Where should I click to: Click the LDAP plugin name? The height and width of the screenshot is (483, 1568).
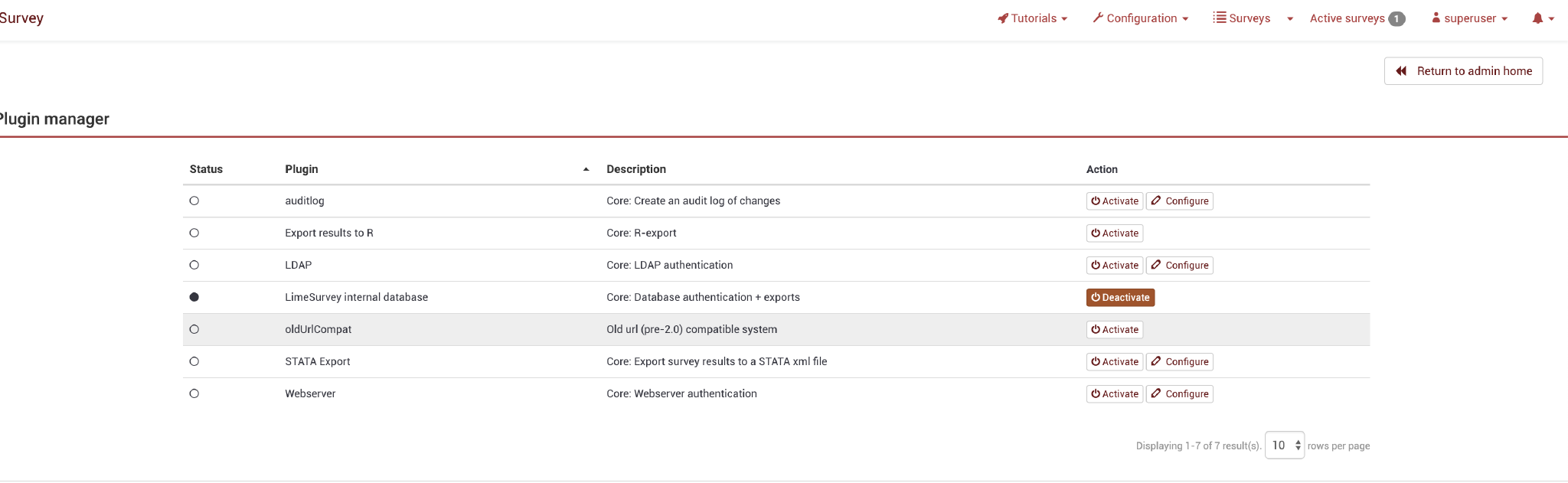point(299,265)
